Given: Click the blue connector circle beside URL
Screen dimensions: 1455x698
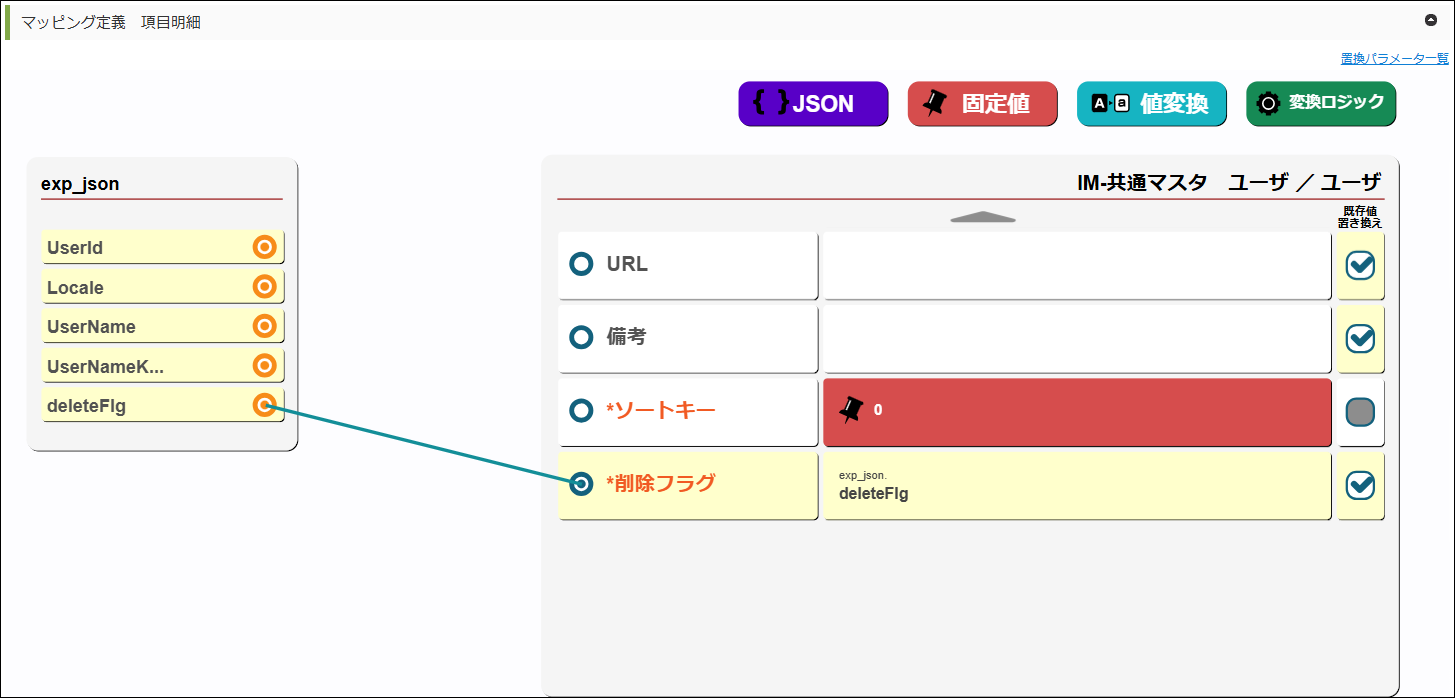Looking at the screenshot, I should [x=581, y=264].
